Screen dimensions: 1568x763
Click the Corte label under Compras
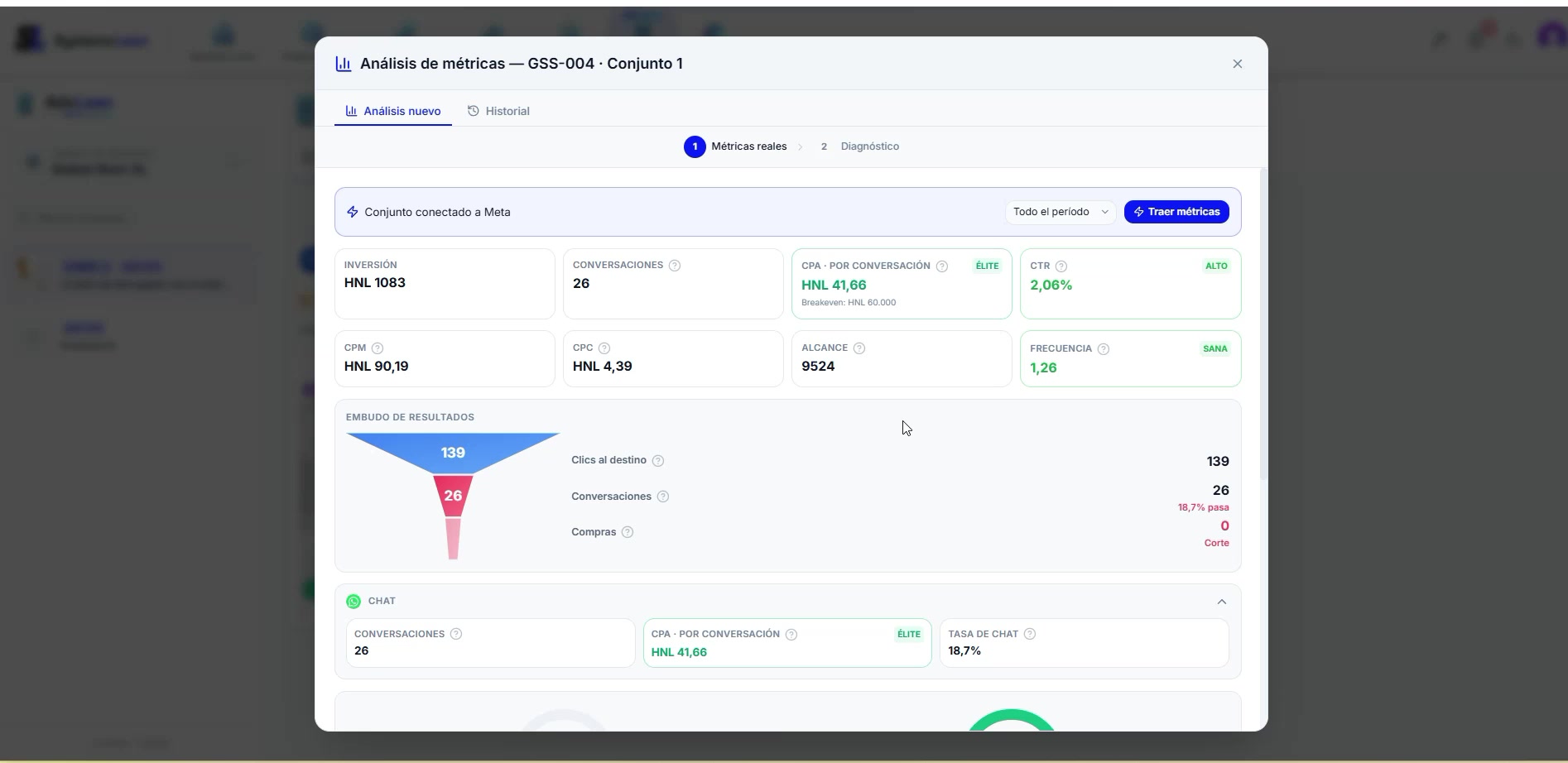[1216, 543]
